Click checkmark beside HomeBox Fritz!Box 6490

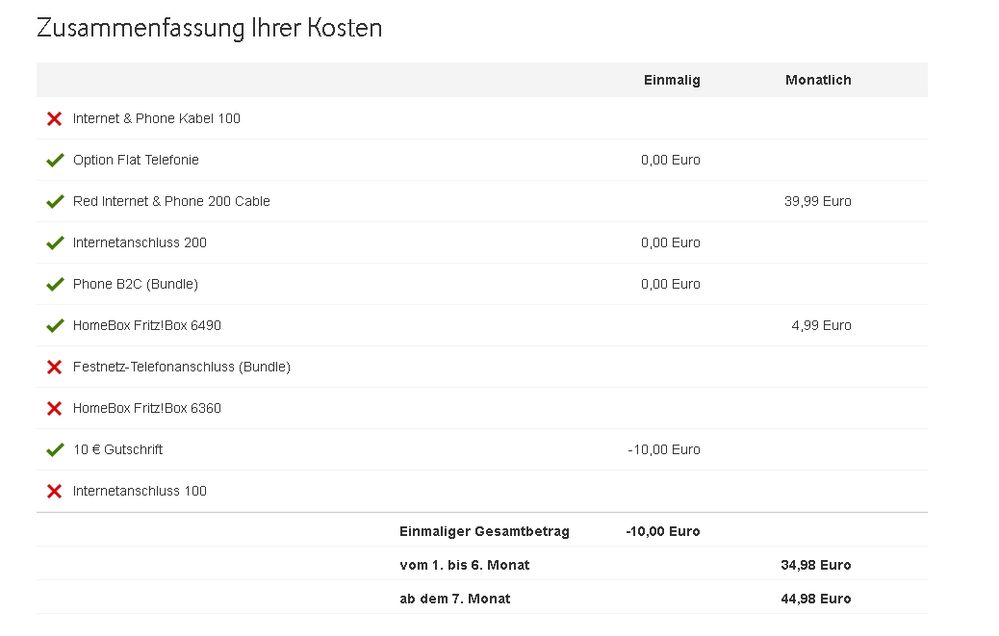click(55, 326)
